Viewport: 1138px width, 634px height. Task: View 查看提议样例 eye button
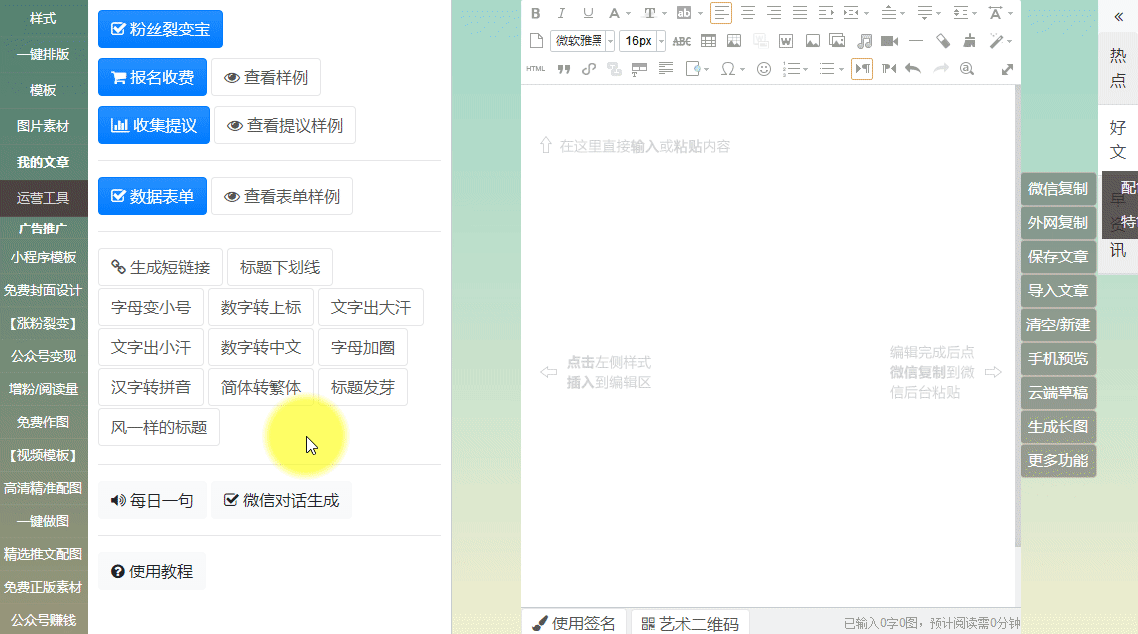point(284,125)
